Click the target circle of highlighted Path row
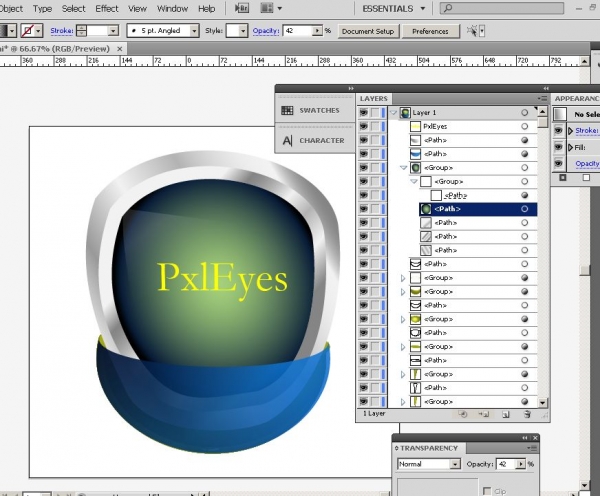This screenshot has width=600, height=496. click(525, 209)
